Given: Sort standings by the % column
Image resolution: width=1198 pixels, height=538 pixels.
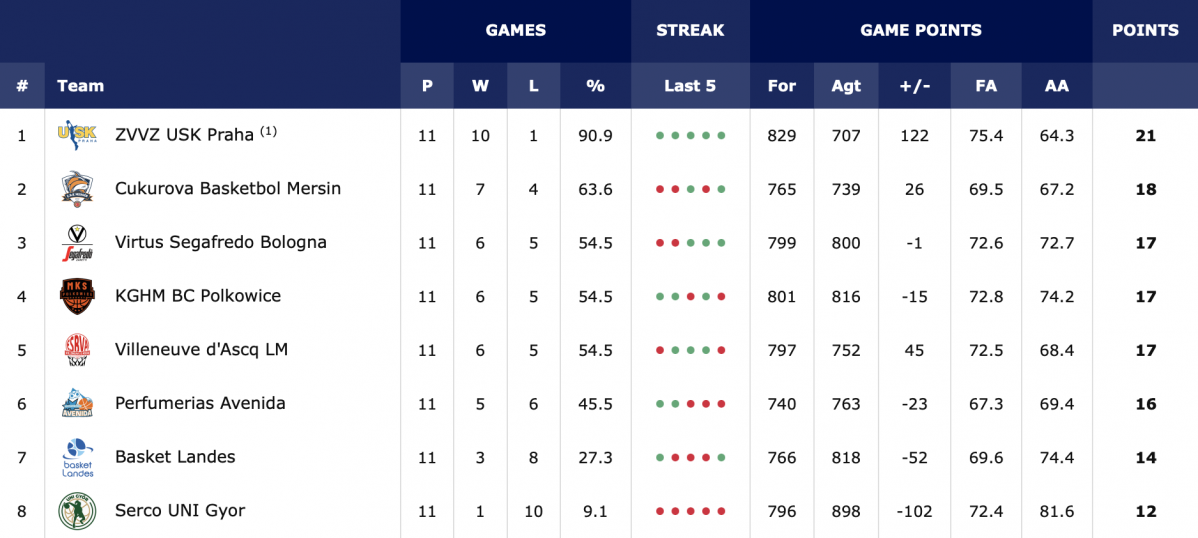Looking at the screenshot, I should tap(595, 86).
